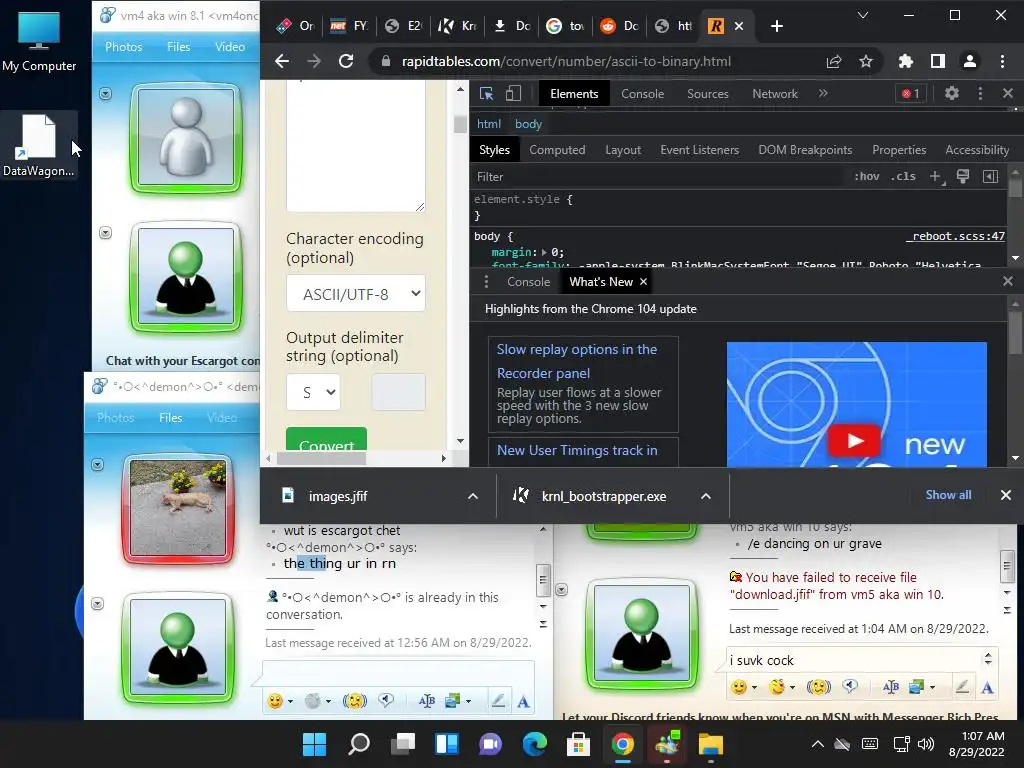Toggle Chrome side panel icon
This screenshot has height=768, width=1024.
(938, 61)
